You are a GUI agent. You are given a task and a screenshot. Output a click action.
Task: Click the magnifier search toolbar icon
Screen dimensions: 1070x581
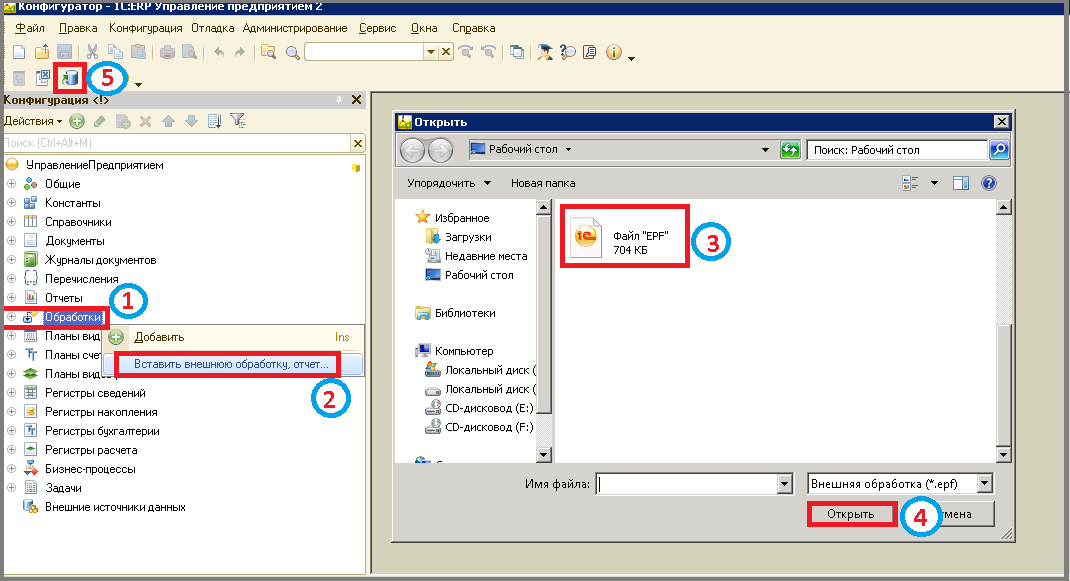pos(292,53)
